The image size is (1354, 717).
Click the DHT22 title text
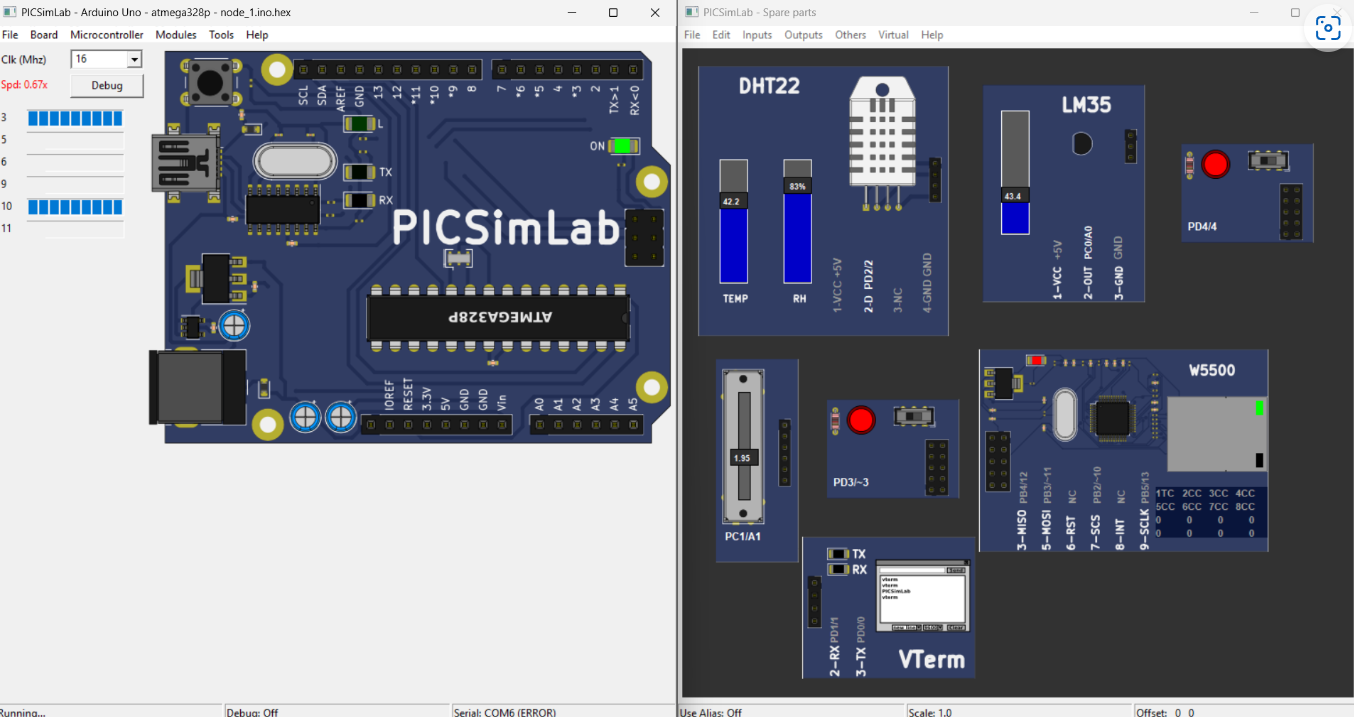point(769,86)
